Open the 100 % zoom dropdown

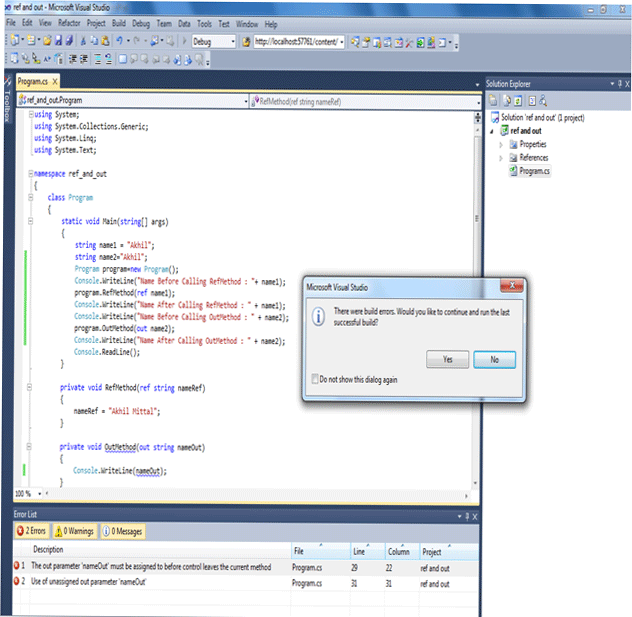tap(40, 494)
